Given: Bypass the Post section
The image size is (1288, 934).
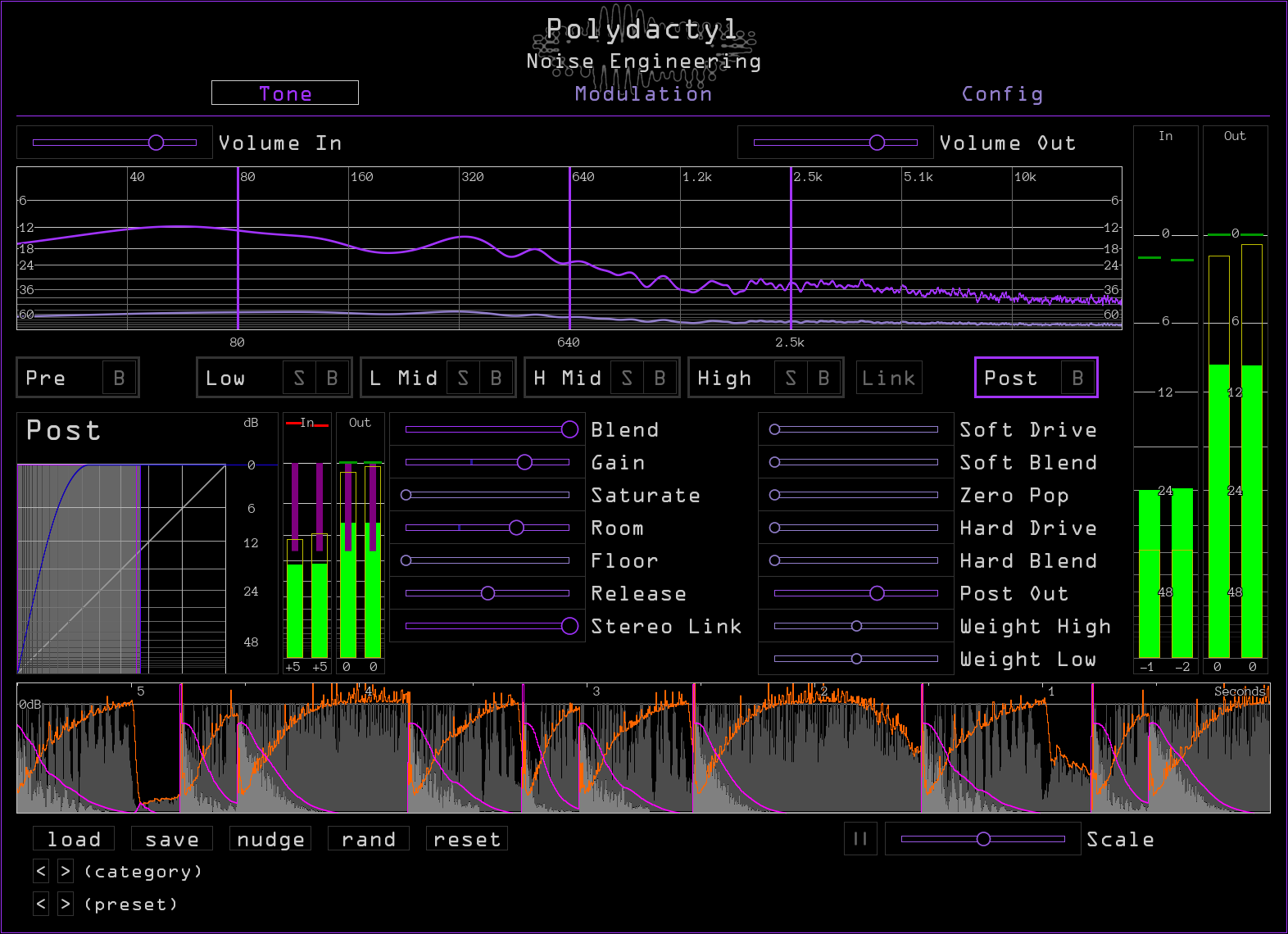Looking at the screenshot, I should point(1077,378).
